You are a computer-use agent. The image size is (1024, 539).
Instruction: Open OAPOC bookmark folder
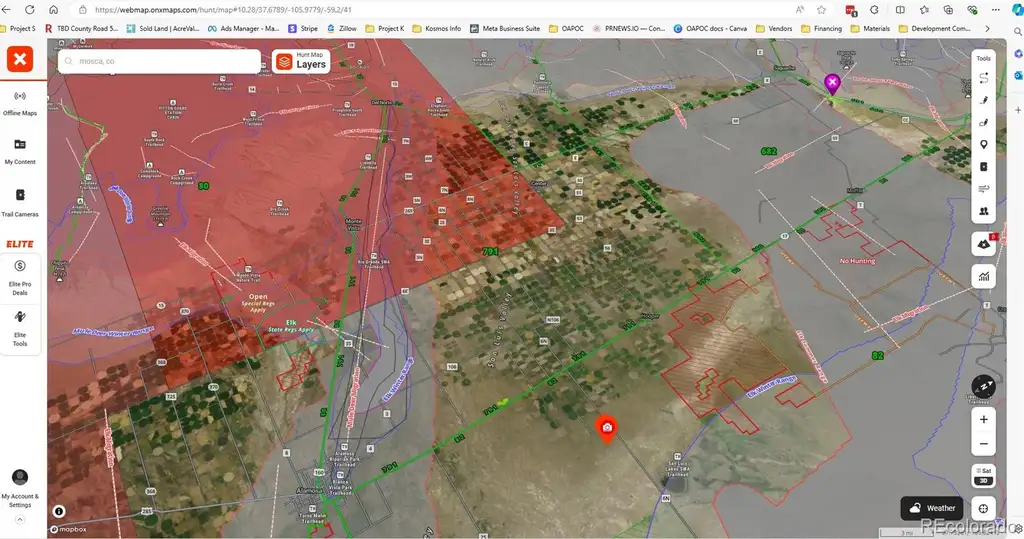566,29
